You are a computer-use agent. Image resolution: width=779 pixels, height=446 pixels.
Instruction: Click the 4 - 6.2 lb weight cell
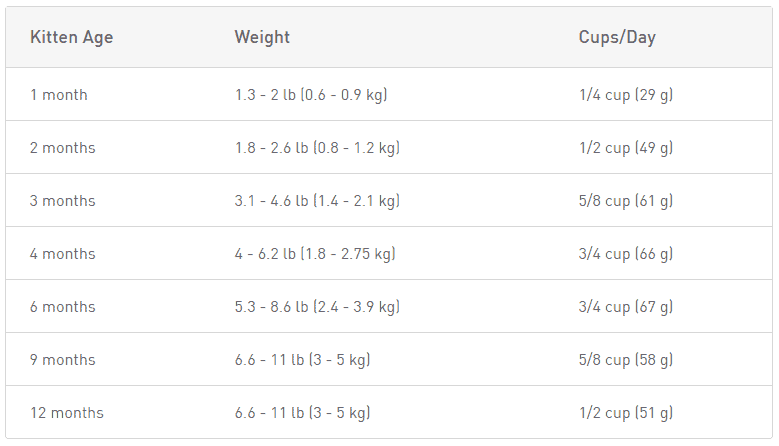click(315, 254)
